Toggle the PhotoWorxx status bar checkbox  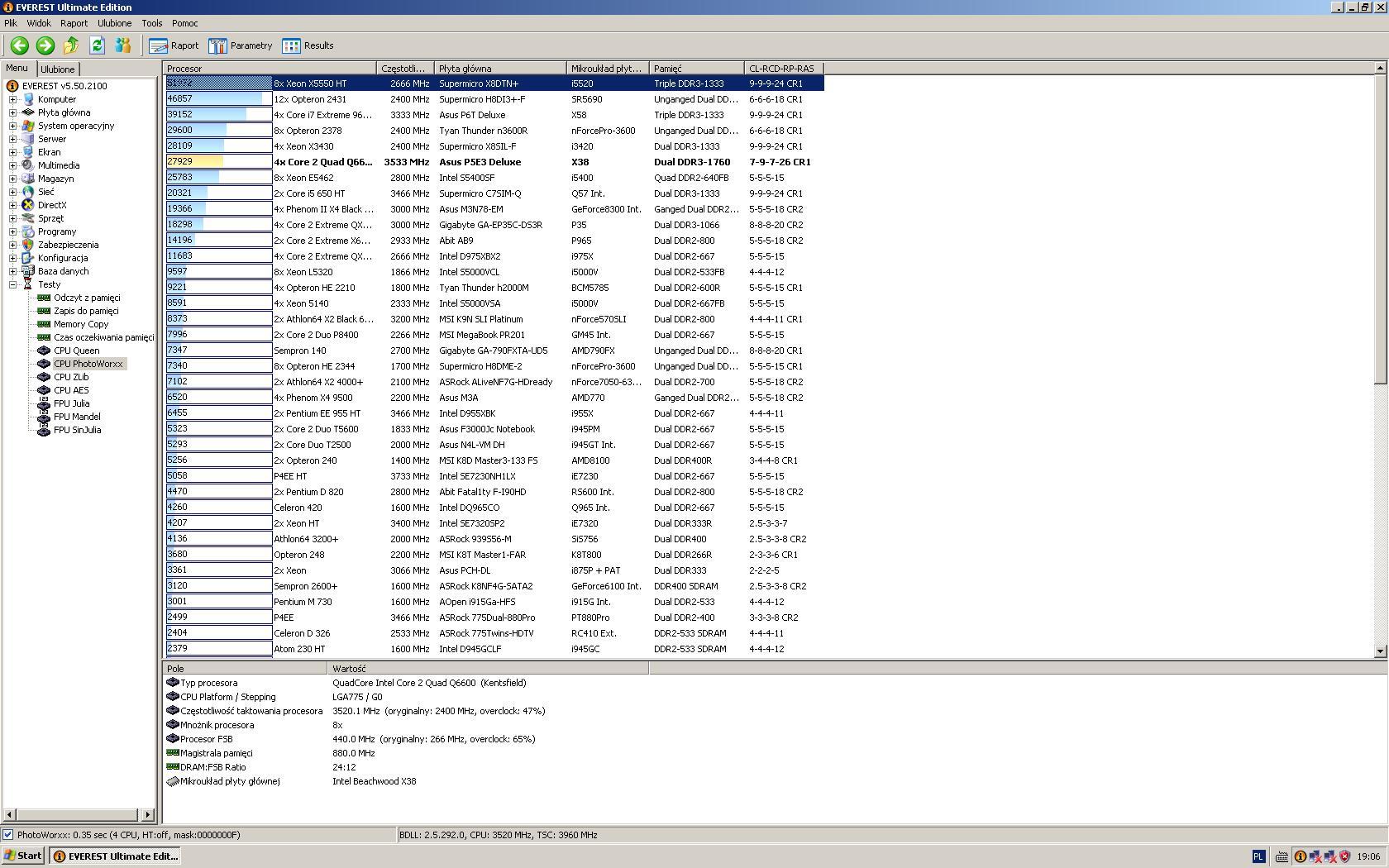(x=8, y=835)
